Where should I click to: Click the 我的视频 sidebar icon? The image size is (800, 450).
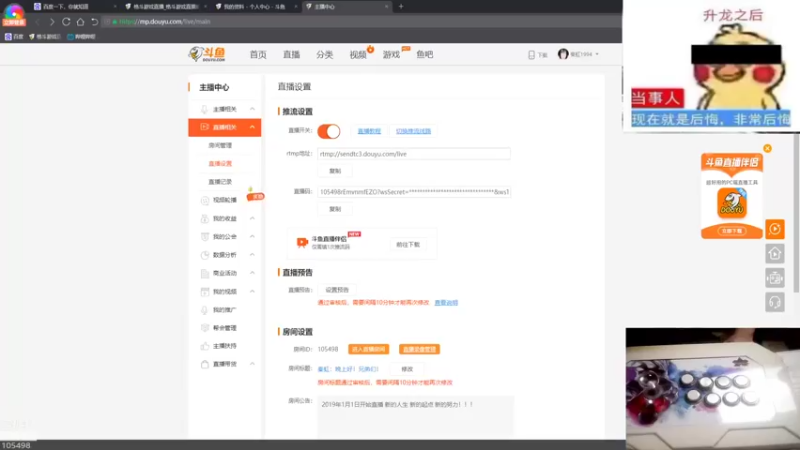tap(205, 291)
